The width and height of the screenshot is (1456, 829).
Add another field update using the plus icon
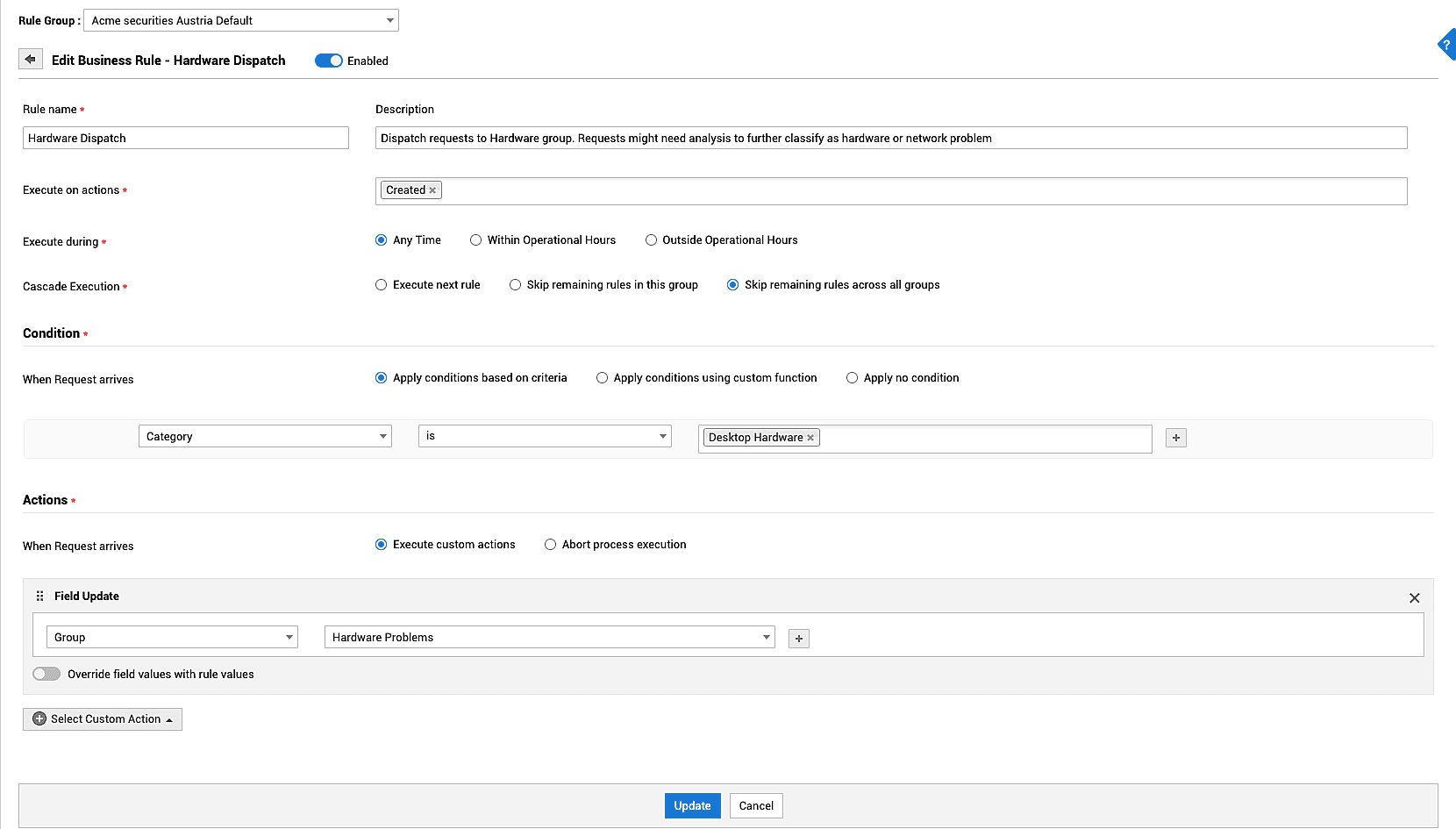tap(798, 638)
